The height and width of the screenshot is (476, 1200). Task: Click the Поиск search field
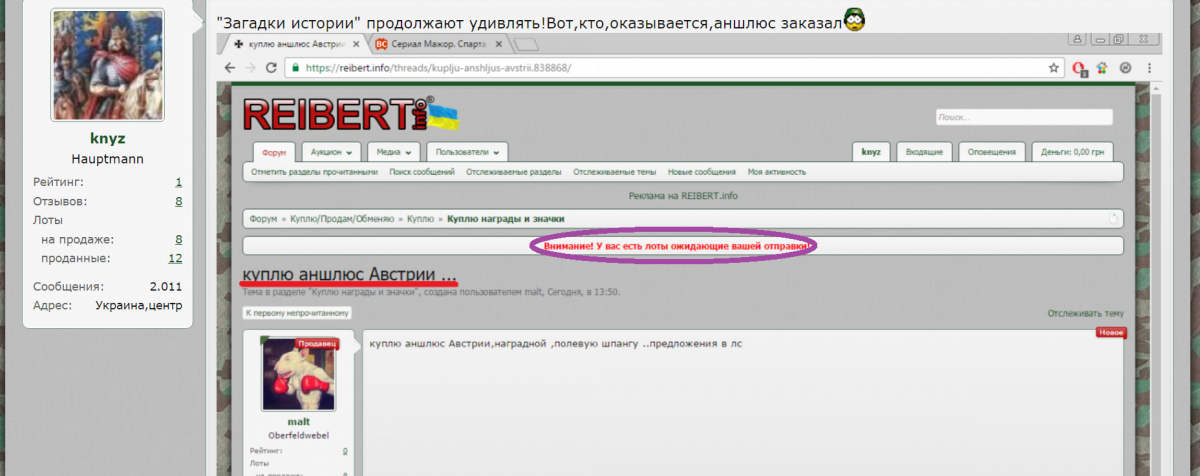(1023, 117)
